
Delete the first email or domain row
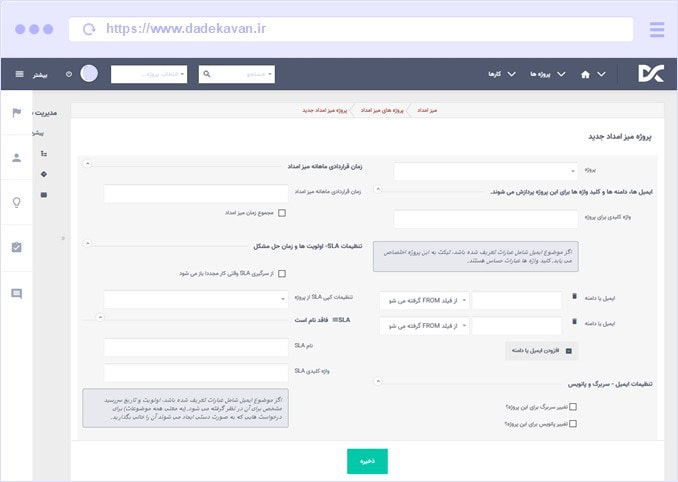[574, 296]
